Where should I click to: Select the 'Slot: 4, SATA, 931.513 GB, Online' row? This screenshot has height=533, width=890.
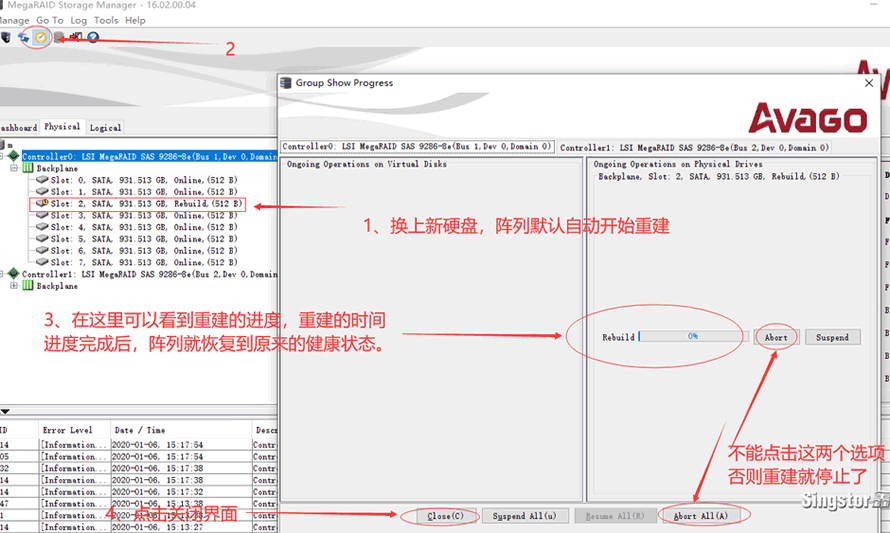tap(144, 227)
